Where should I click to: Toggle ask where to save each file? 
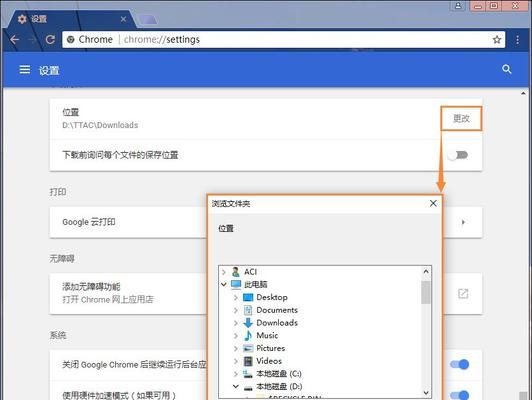coord(458,155)
